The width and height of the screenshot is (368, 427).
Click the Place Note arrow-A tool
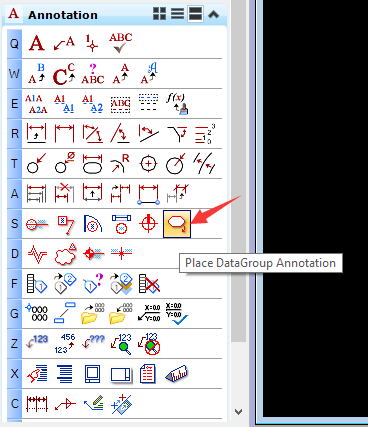click(64, 43)
